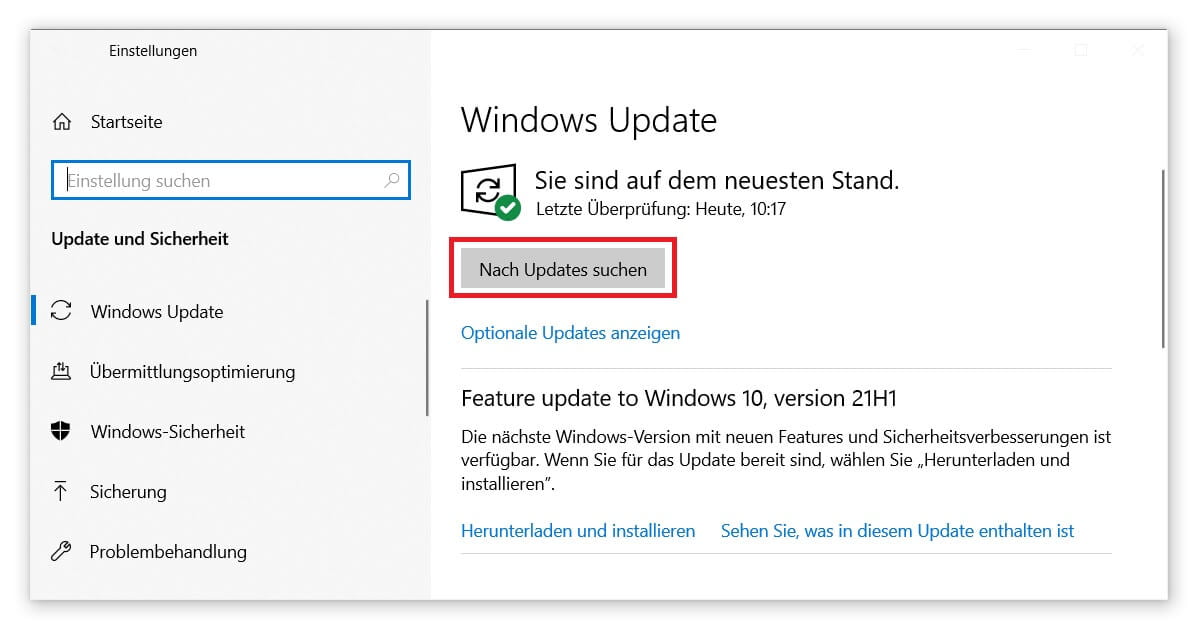Click the update status icon with green checkmark
1200x630 pixels.
click(x=490, y=191)
